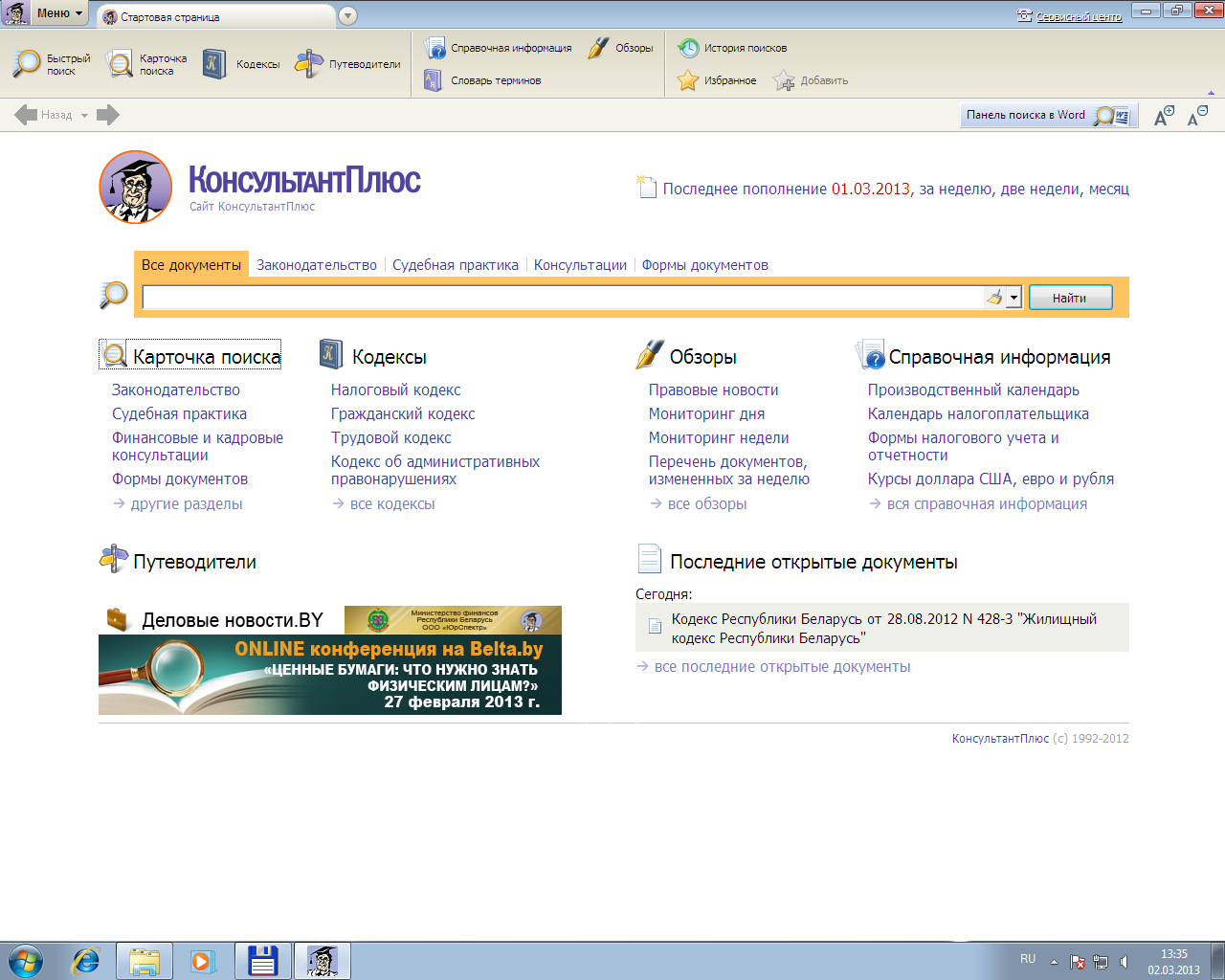Screen dimensions: 1225x980
Task: Go back with the Назад arrow
Action: tap(26, 115)
